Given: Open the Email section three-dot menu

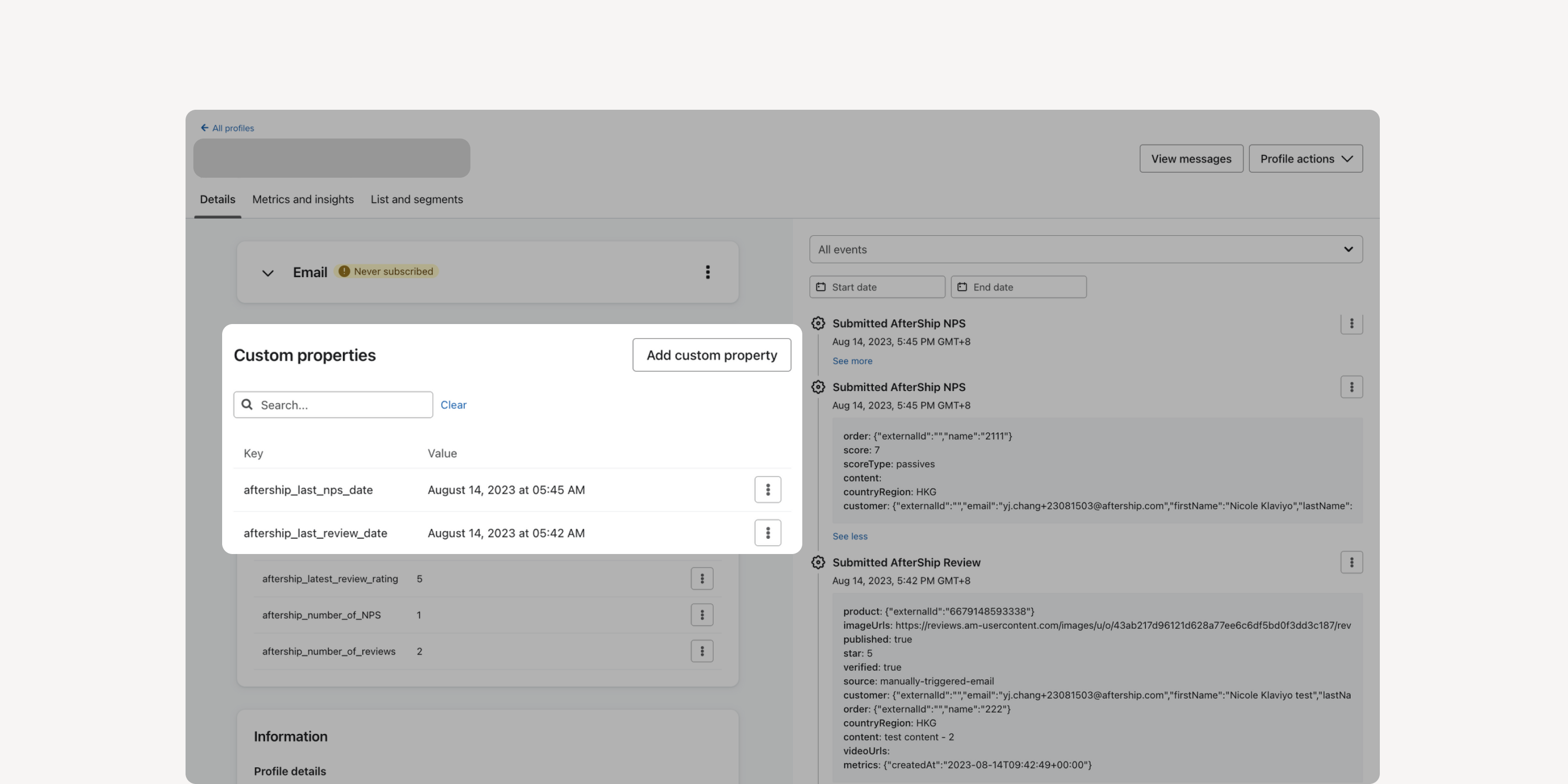Looking at the screenshot, I should [x=707, y=272].
